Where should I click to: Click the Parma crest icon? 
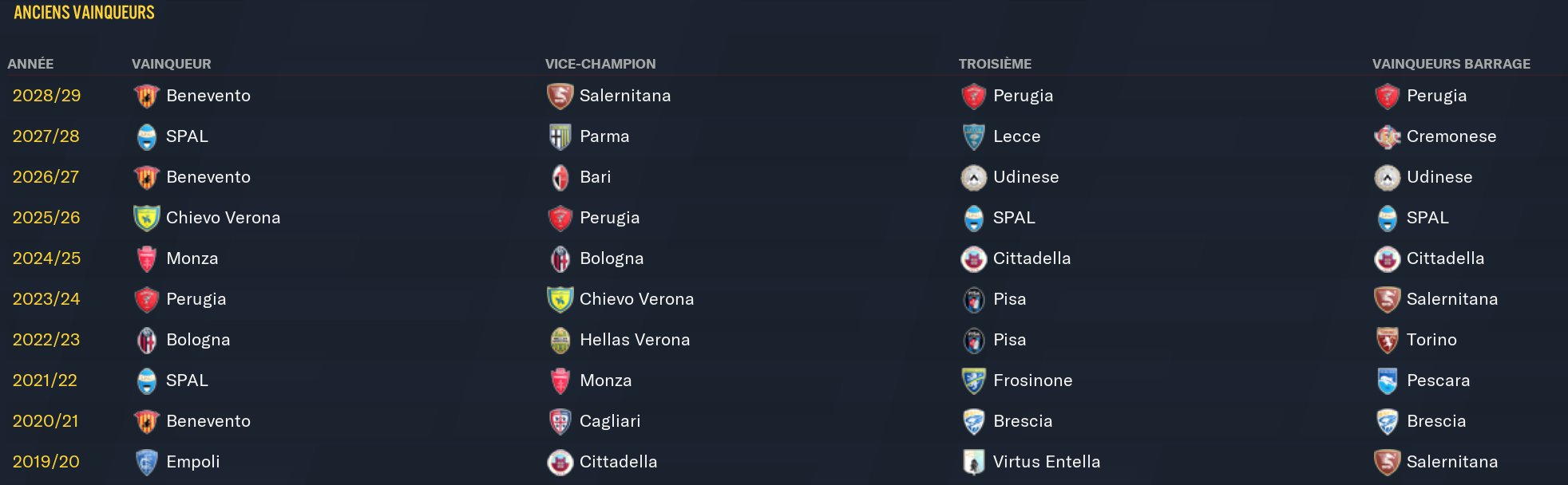click(x=560, y=136)
